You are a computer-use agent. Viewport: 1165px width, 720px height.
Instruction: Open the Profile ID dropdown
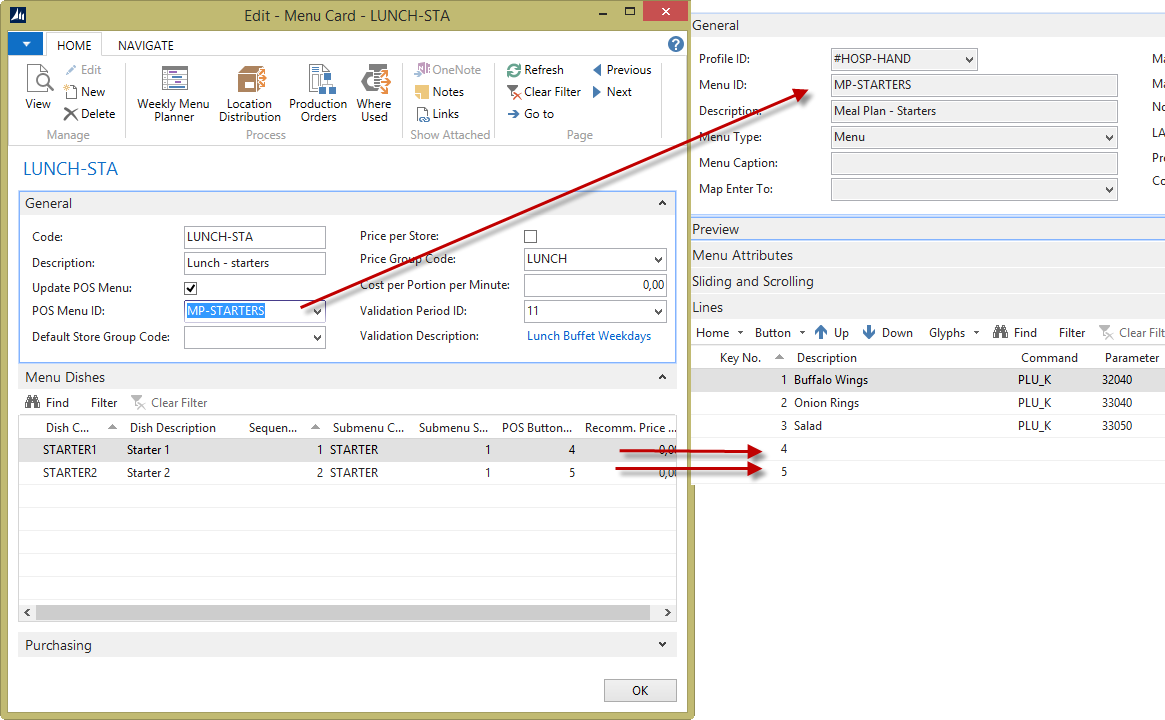coord(968,60)
